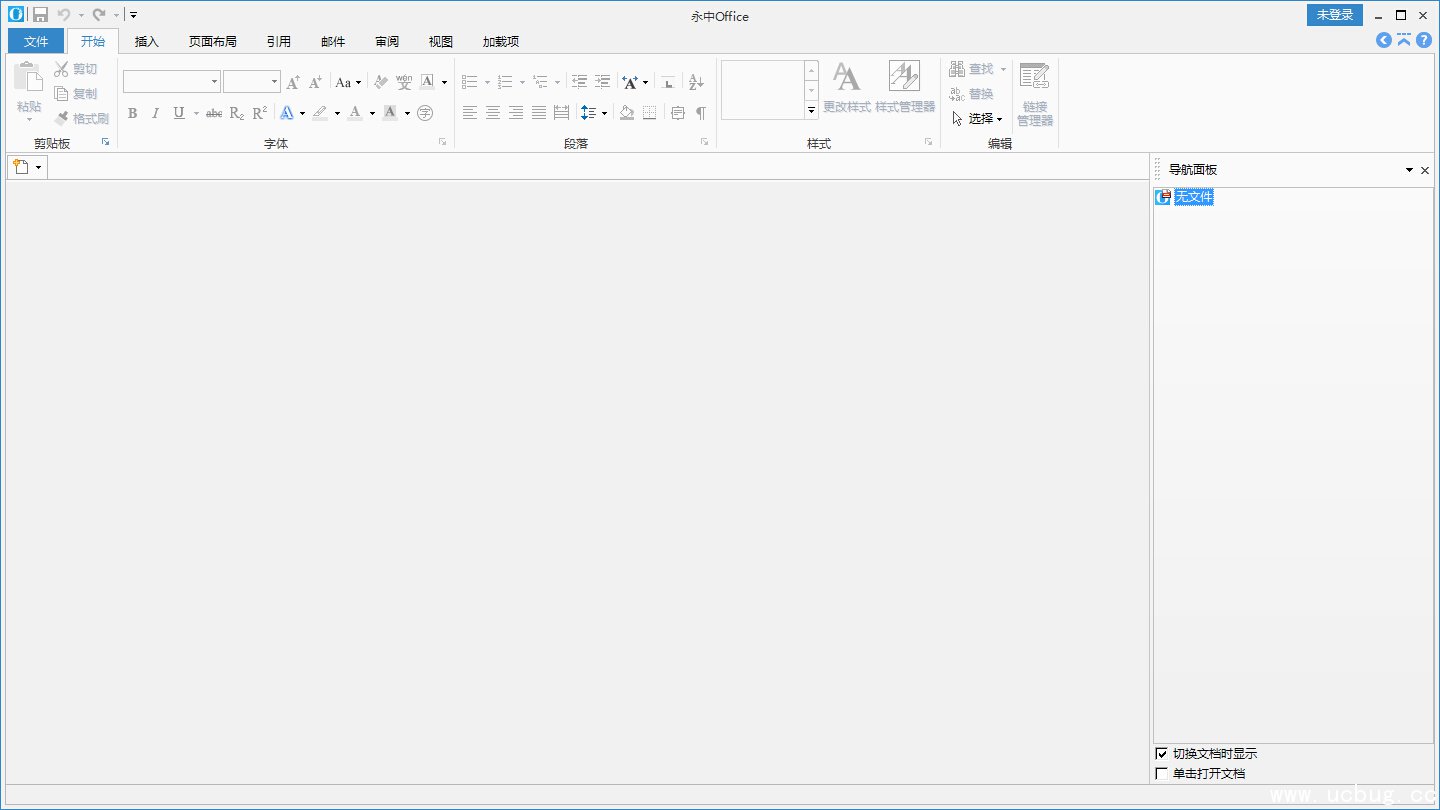Align paragraph text left

click(470, 113)
